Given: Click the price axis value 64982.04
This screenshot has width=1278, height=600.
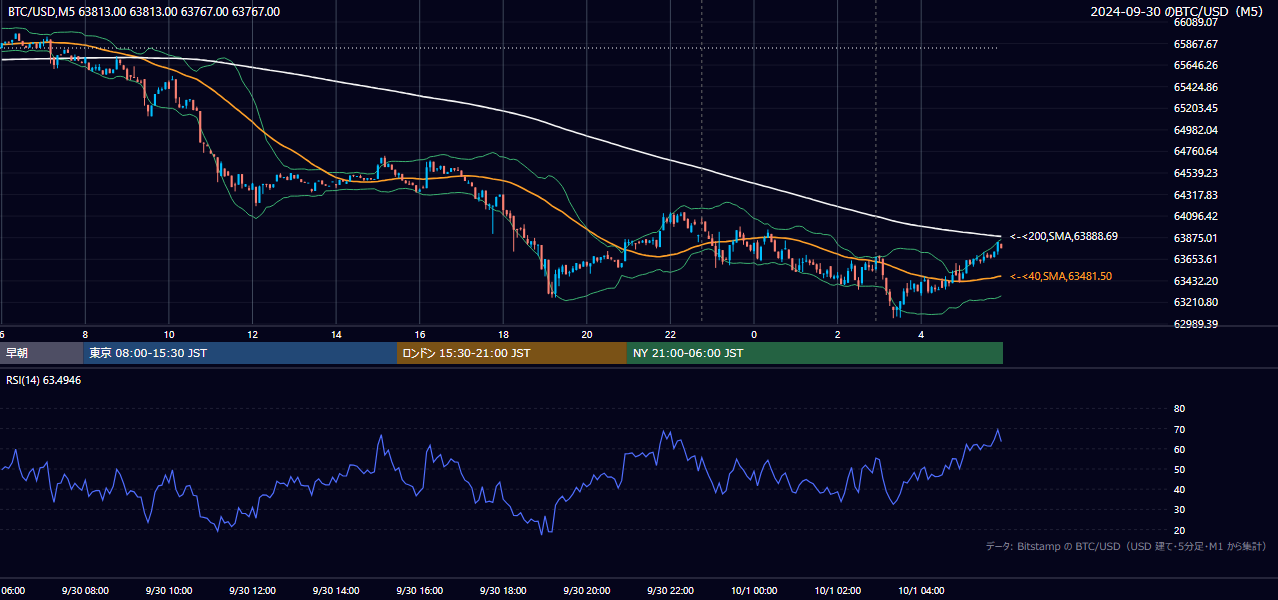Looking at the screenshot, I should click(x=1195, y=130).
